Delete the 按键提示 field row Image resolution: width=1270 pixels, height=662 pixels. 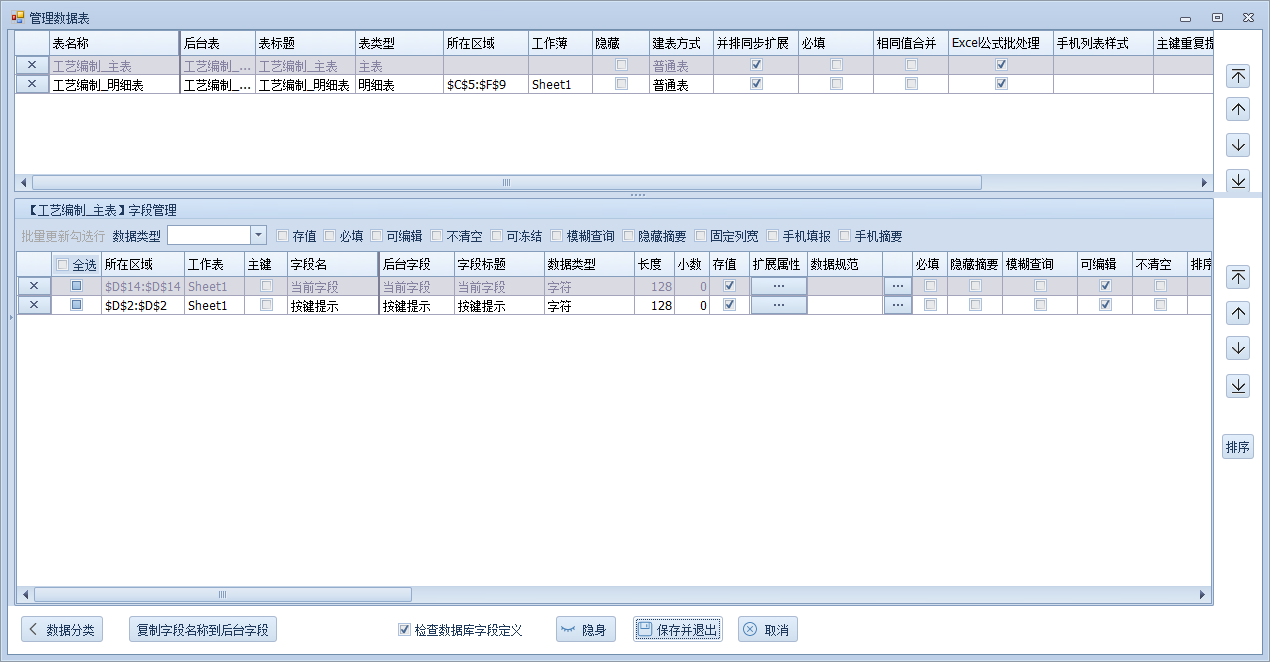(33, 306)
